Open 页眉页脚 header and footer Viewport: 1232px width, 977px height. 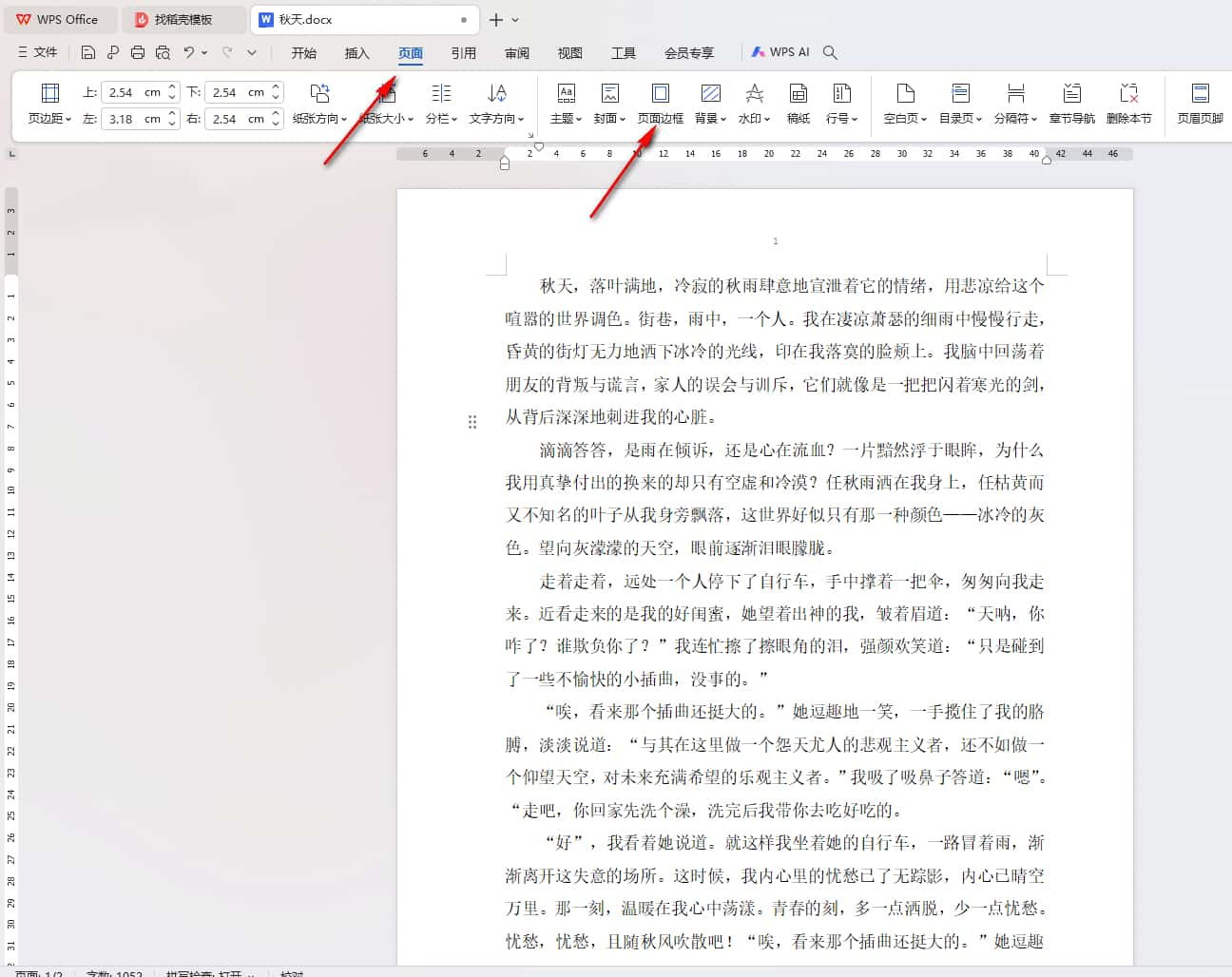point(1200,104)
